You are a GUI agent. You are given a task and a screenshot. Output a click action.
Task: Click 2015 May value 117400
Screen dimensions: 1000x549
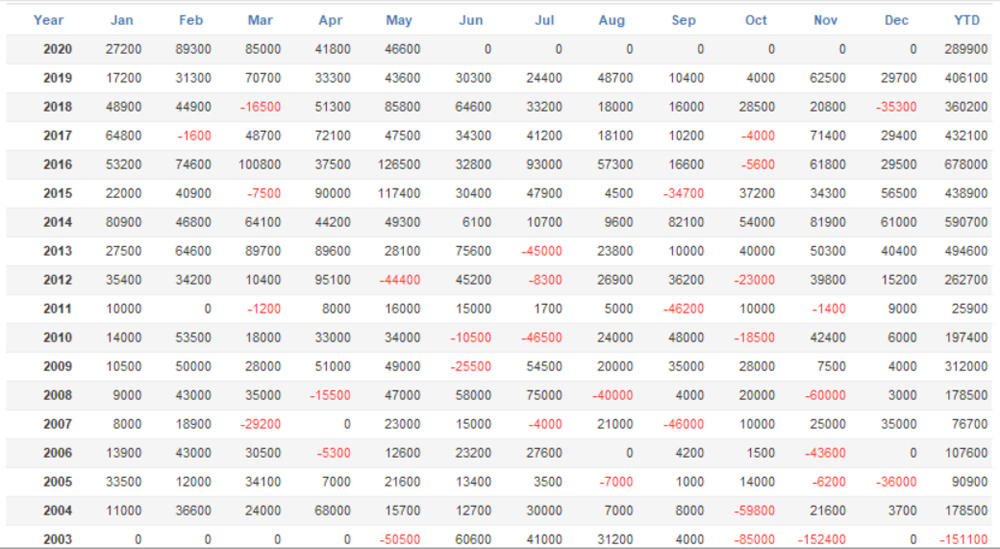(x=399, y=193)
